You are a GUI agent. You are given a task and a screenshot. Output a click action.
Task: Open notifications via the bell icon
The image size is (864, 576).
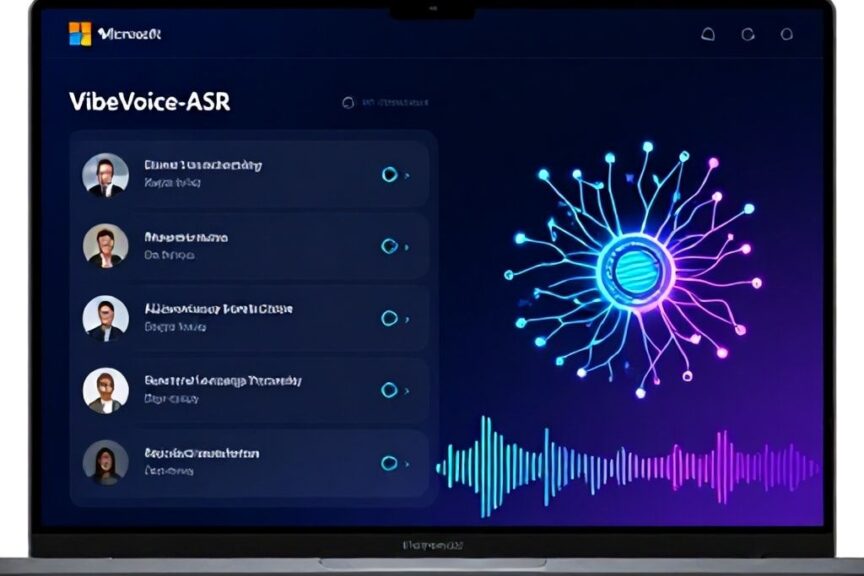click(x=708, y=34)
